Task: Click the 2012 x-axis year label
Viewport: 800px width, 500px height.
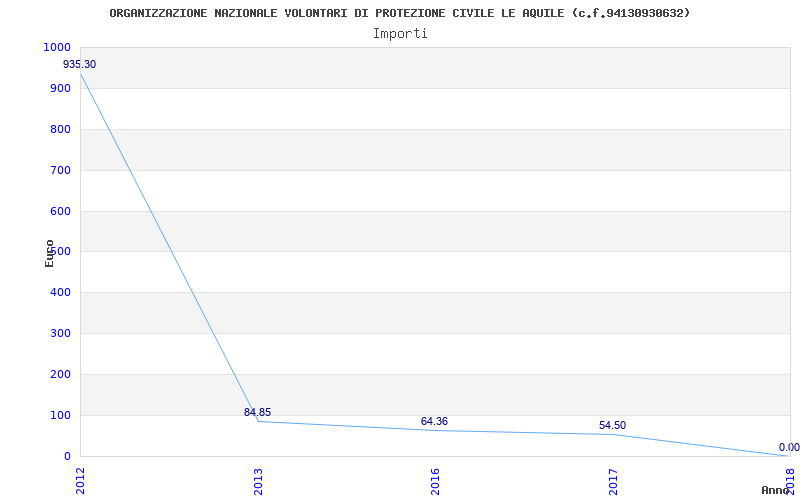Action: 81,479
